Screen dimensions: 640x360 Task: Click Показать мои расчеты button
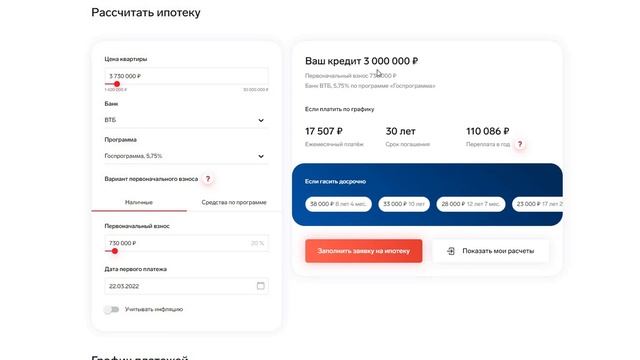[490, 251]
